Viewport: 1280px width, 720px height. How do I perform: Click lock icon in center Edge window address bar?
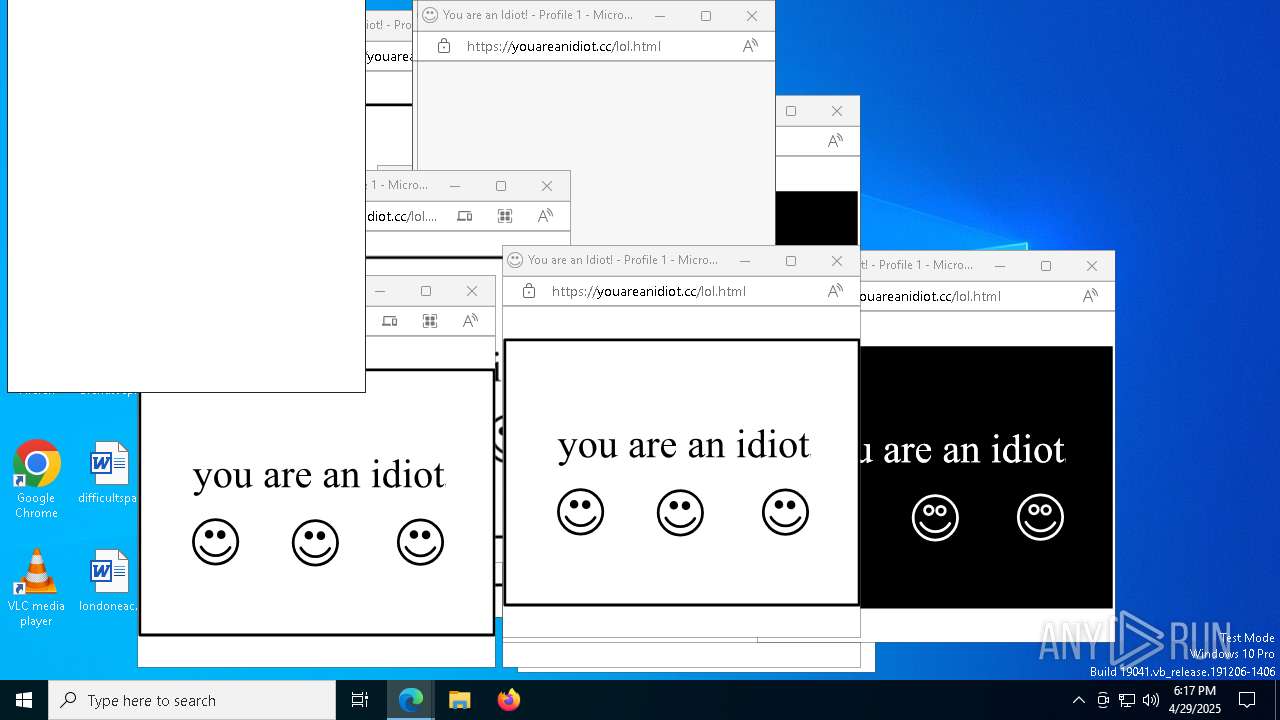point(529,291)
